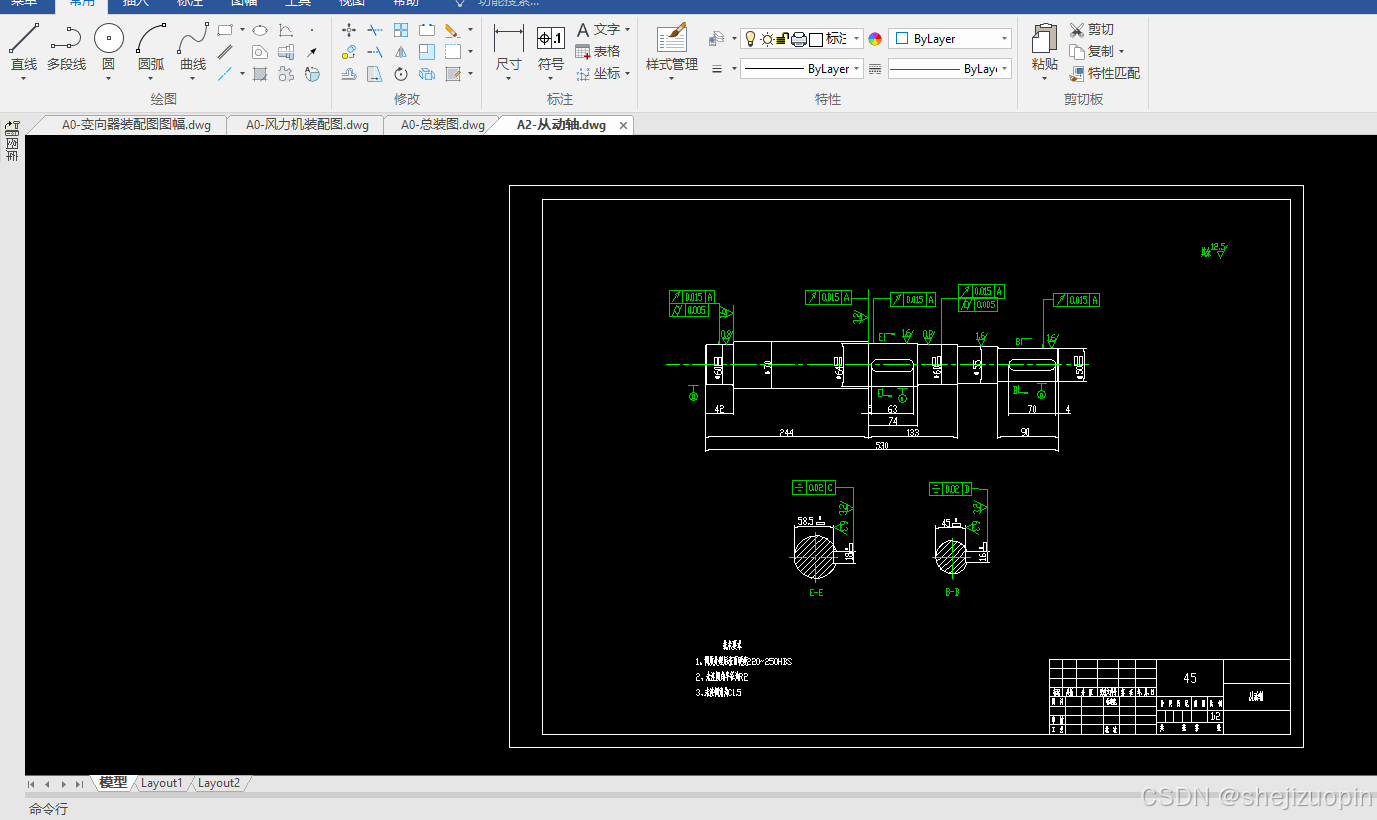Select the Polygon tool icon
Screen dimensions: 1377x820
pos(260,52)
